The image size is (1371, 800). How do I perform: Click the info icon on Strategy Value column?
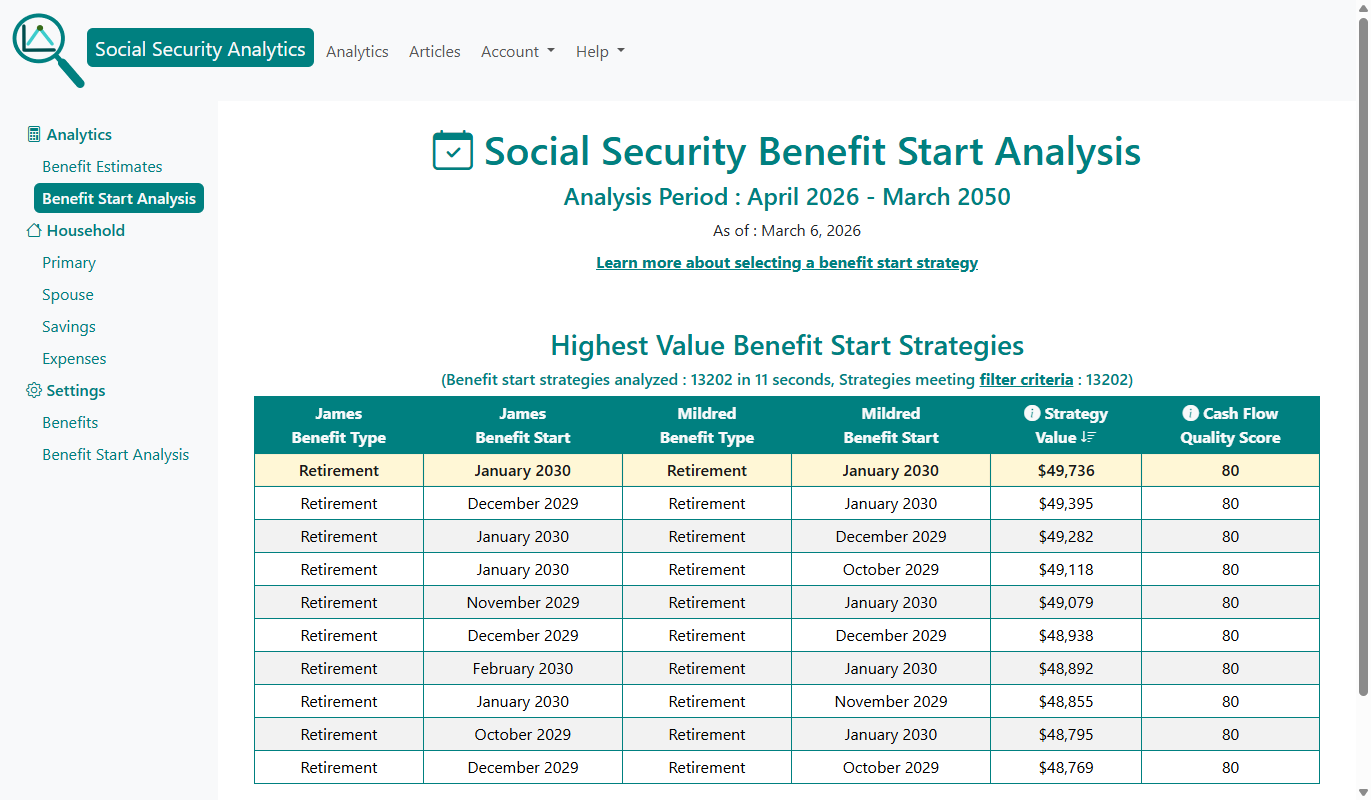1031,412
